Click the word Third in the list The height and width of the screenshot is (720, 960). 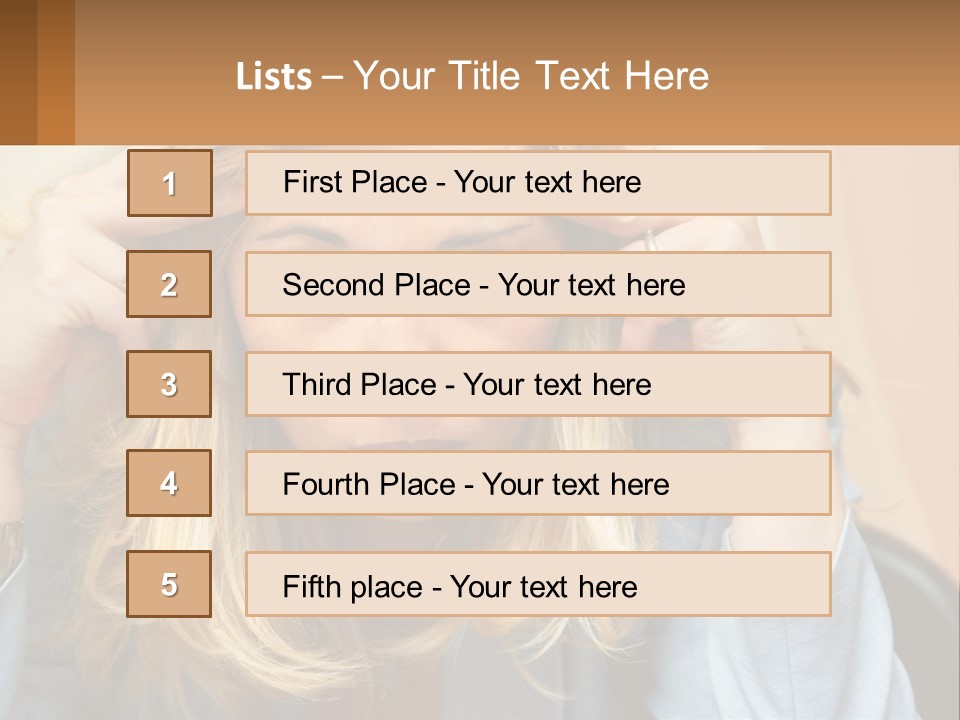(319, 385)
